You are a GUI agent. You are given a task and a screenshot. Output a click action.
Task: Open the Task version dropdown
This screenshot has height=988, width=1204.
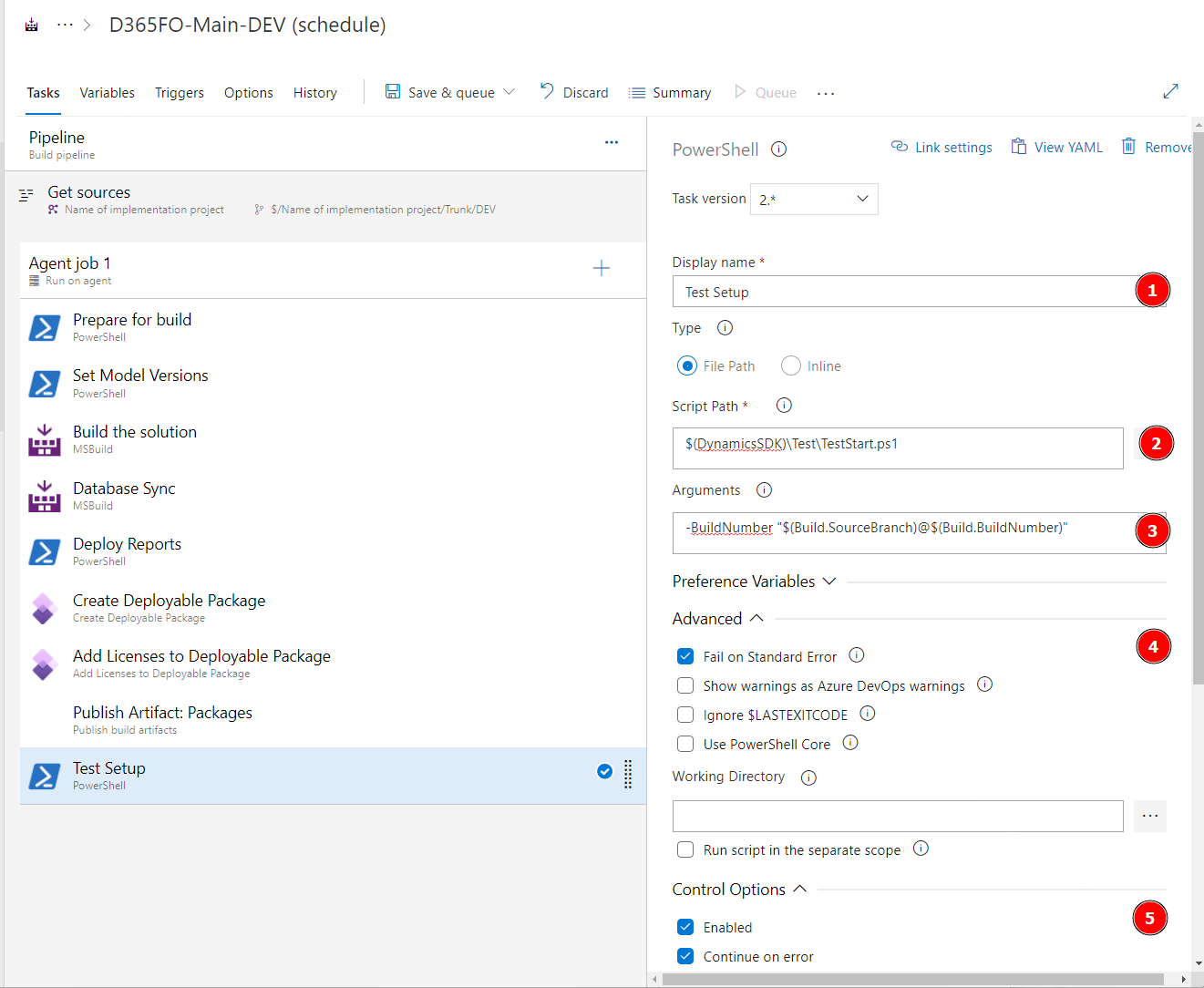coord(813,199)
